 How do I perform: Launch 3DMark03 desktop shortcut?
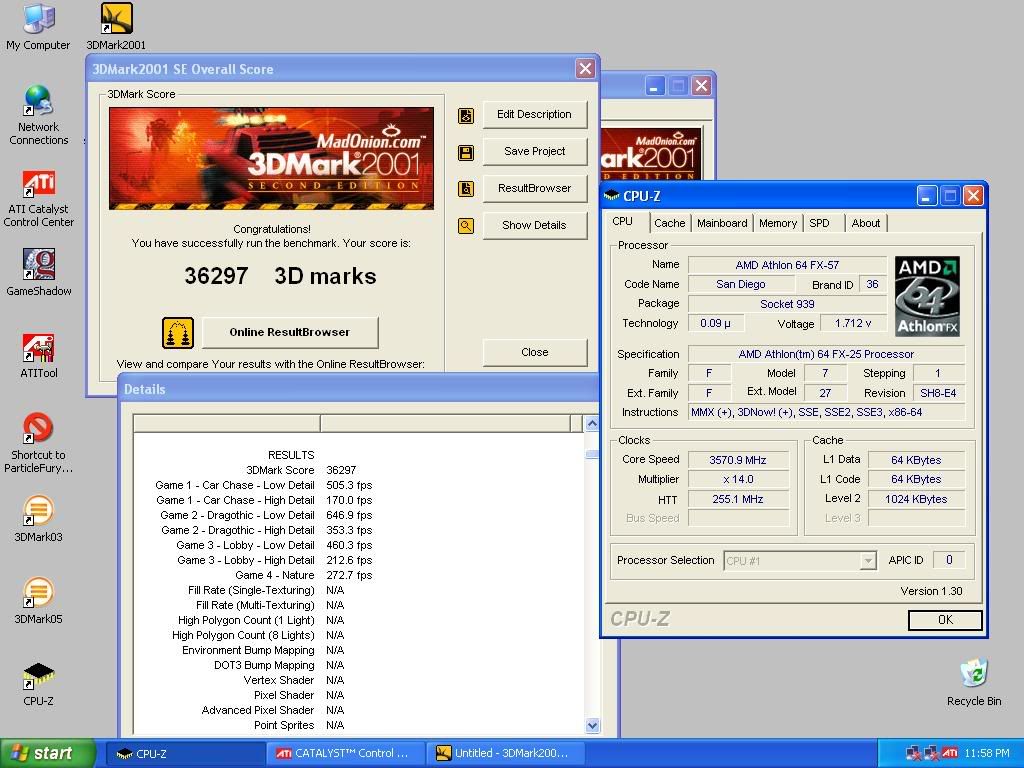38,513
